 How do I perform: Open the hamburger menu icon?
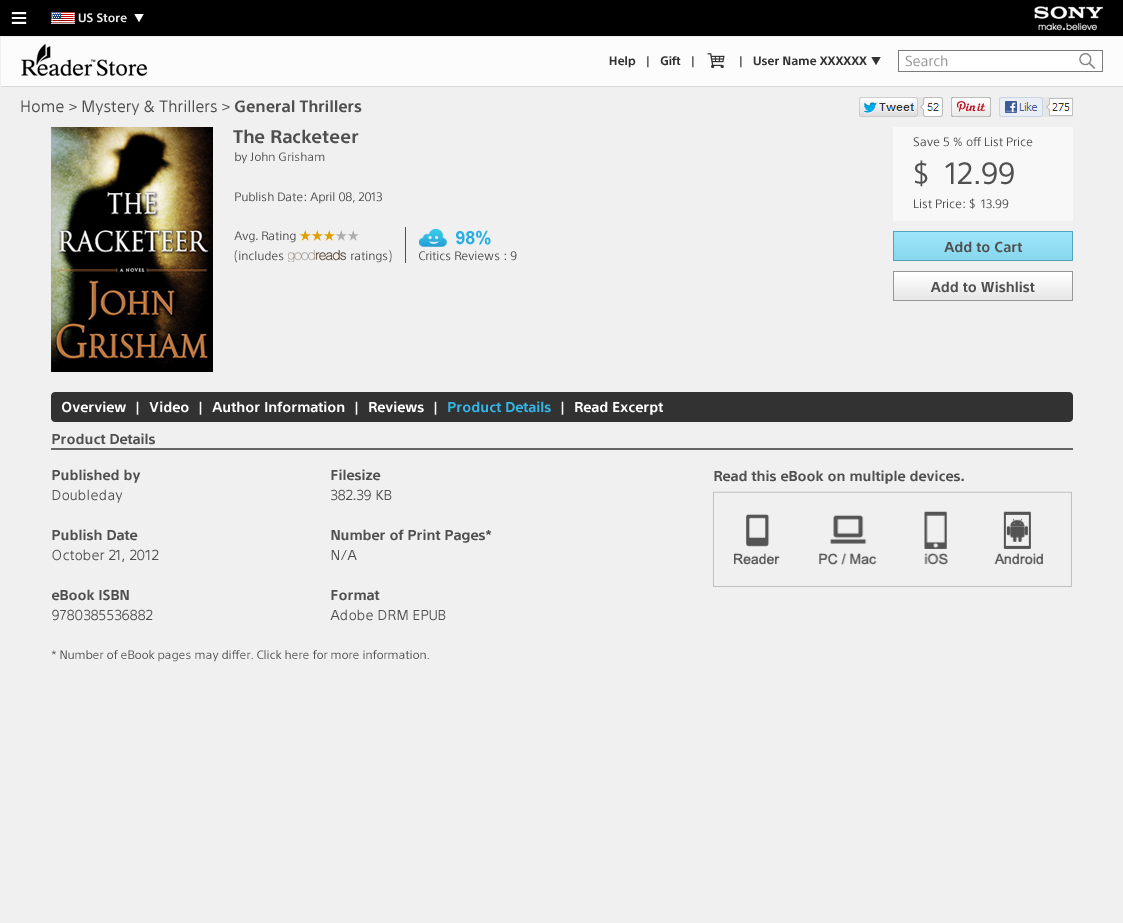point(19,18)
